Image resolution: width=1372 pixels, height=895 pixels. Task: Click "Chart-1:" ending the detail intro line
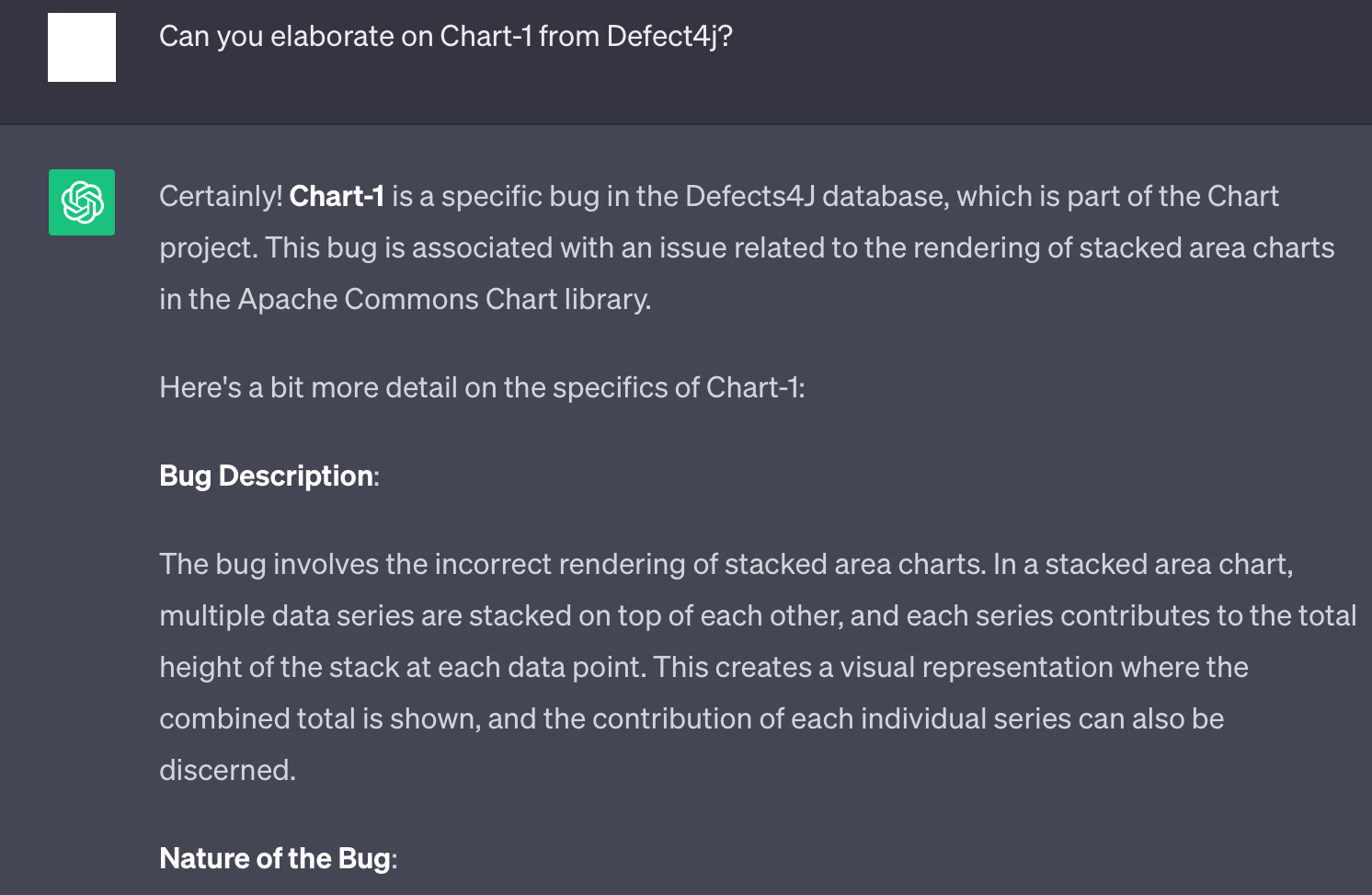[x=755, y=387]
